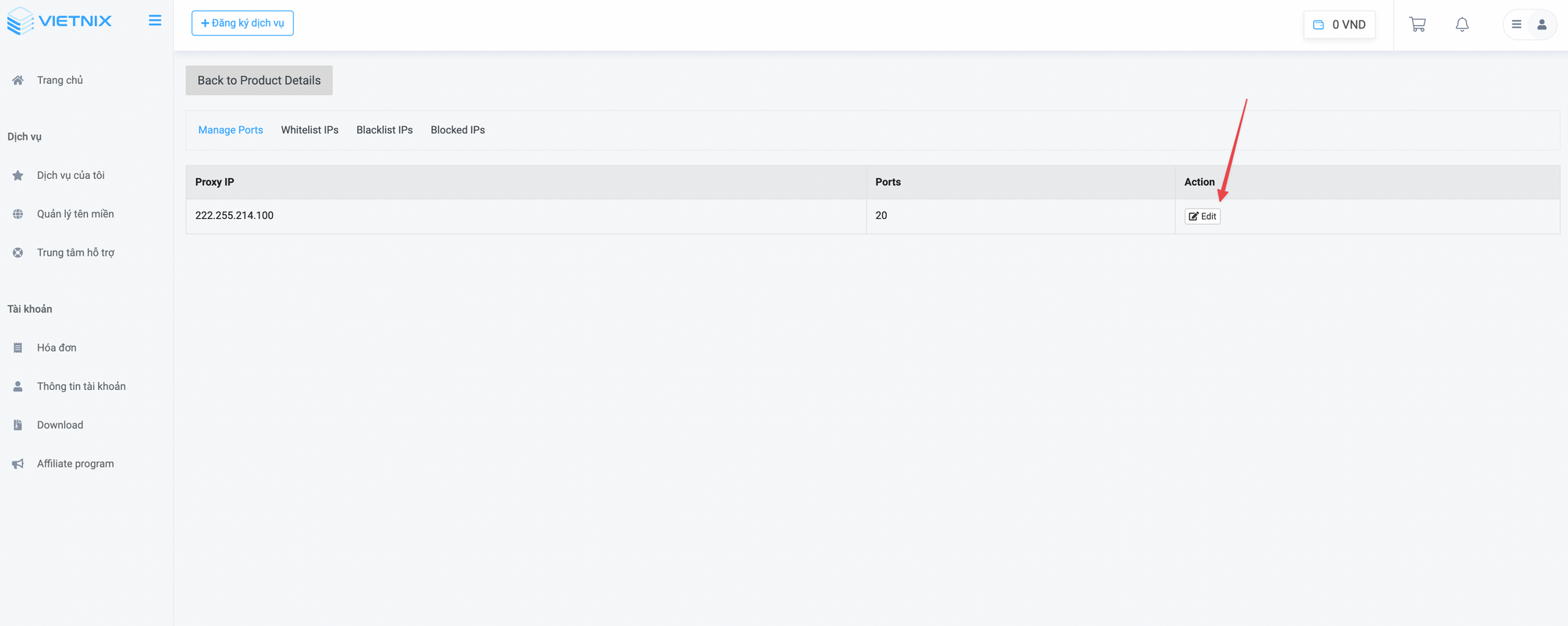Click the megaphone Affiliate program icon
Image resolution: width=1568 pixels, height=626 pixels.
tap(18, 464)
